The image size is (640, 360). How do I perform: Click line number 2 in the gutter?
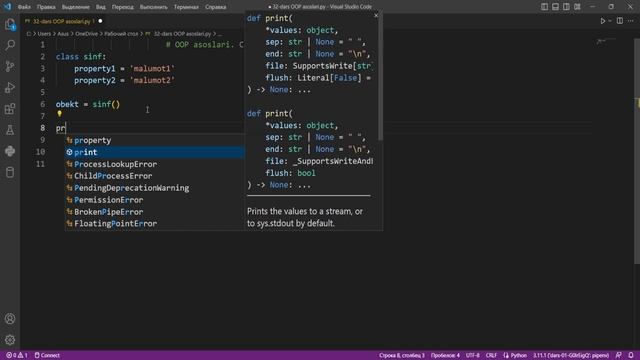click(x=42, y=57)
